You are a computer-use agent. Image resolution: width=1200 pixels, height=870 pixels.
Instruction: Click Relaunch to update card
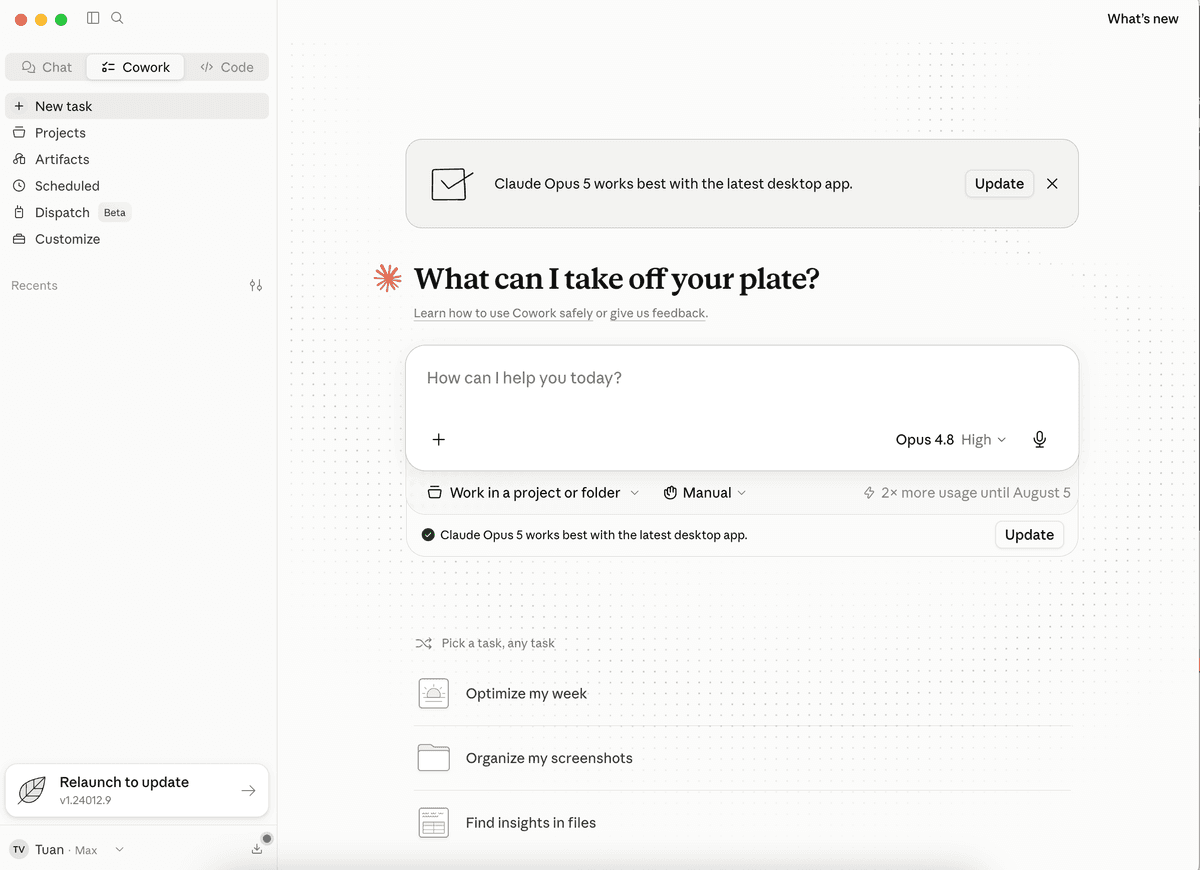tap(137, 790)
